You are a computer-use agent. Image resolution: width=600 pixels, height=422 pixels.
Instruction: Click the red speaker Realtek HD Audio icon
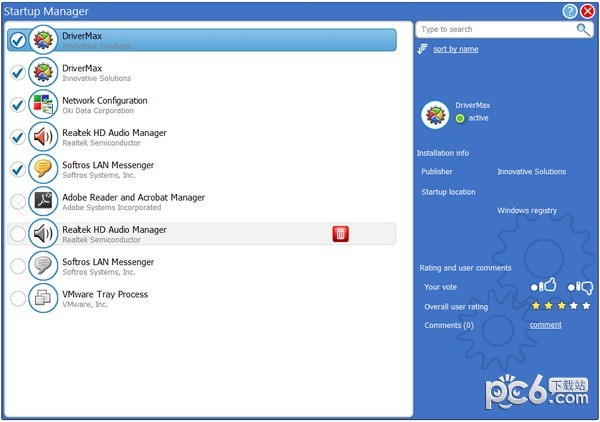[43, 137]
